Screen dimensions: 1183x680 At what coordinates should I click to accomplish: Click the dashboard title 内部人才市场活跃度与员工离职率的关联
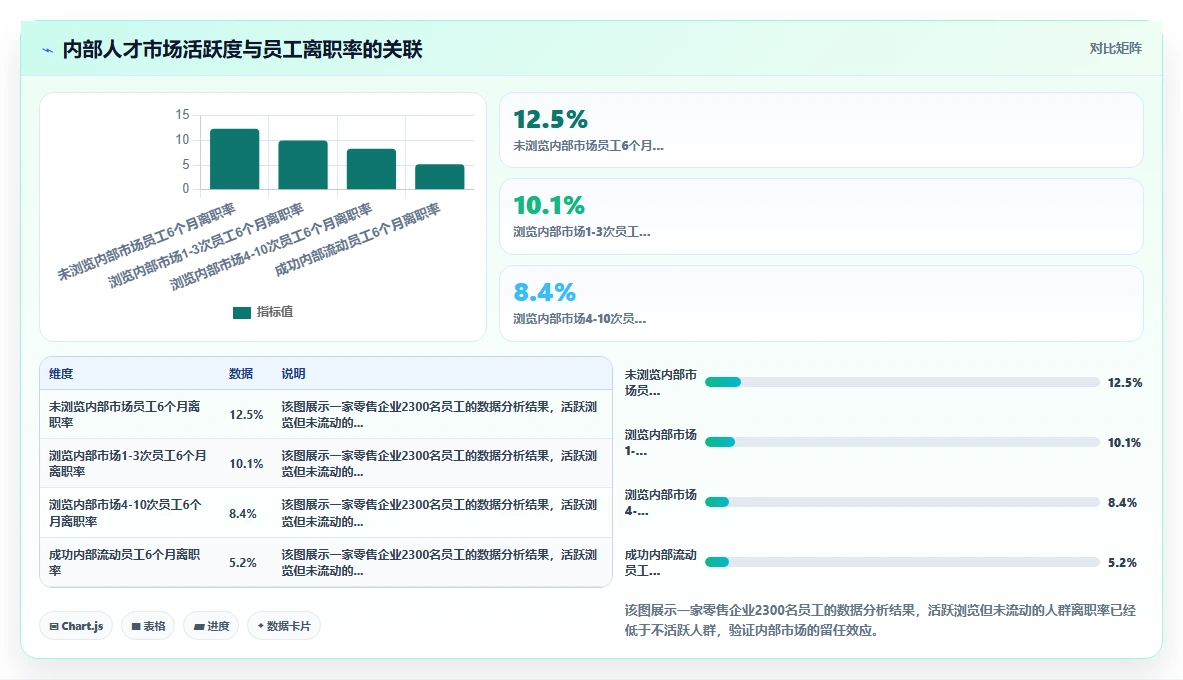[242, 50]
